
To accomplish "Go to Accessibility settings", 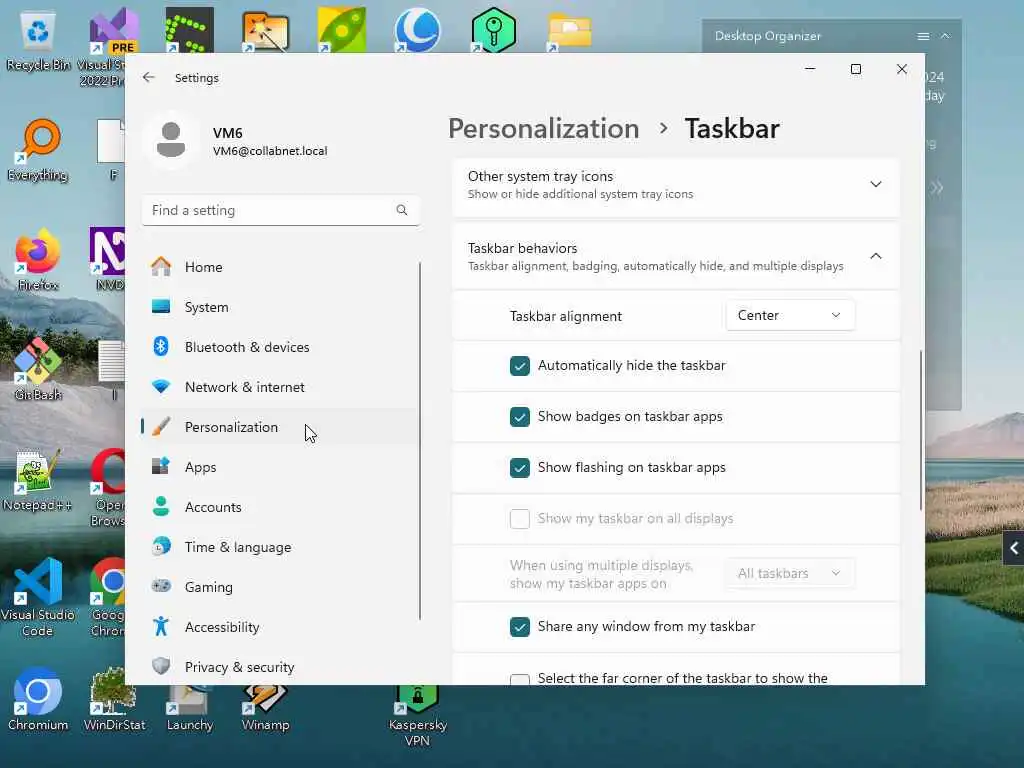I will (x=281, y=627).
